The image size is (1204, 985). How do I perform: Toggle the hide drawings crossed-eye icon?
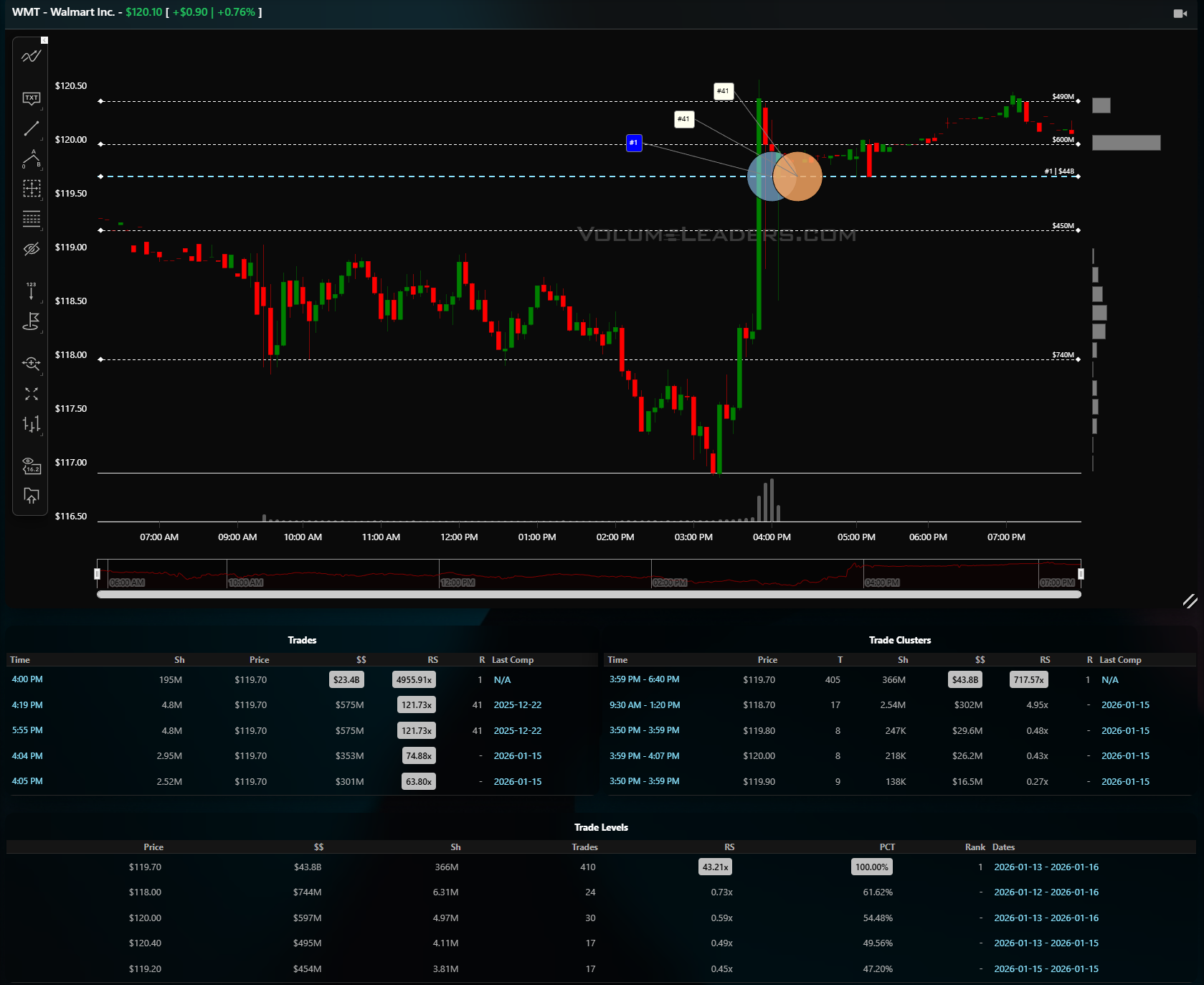[x=31, y=249]
